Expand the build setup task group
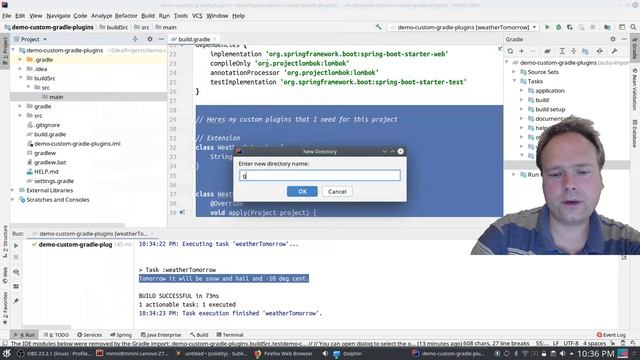 [x=522, y=109]
